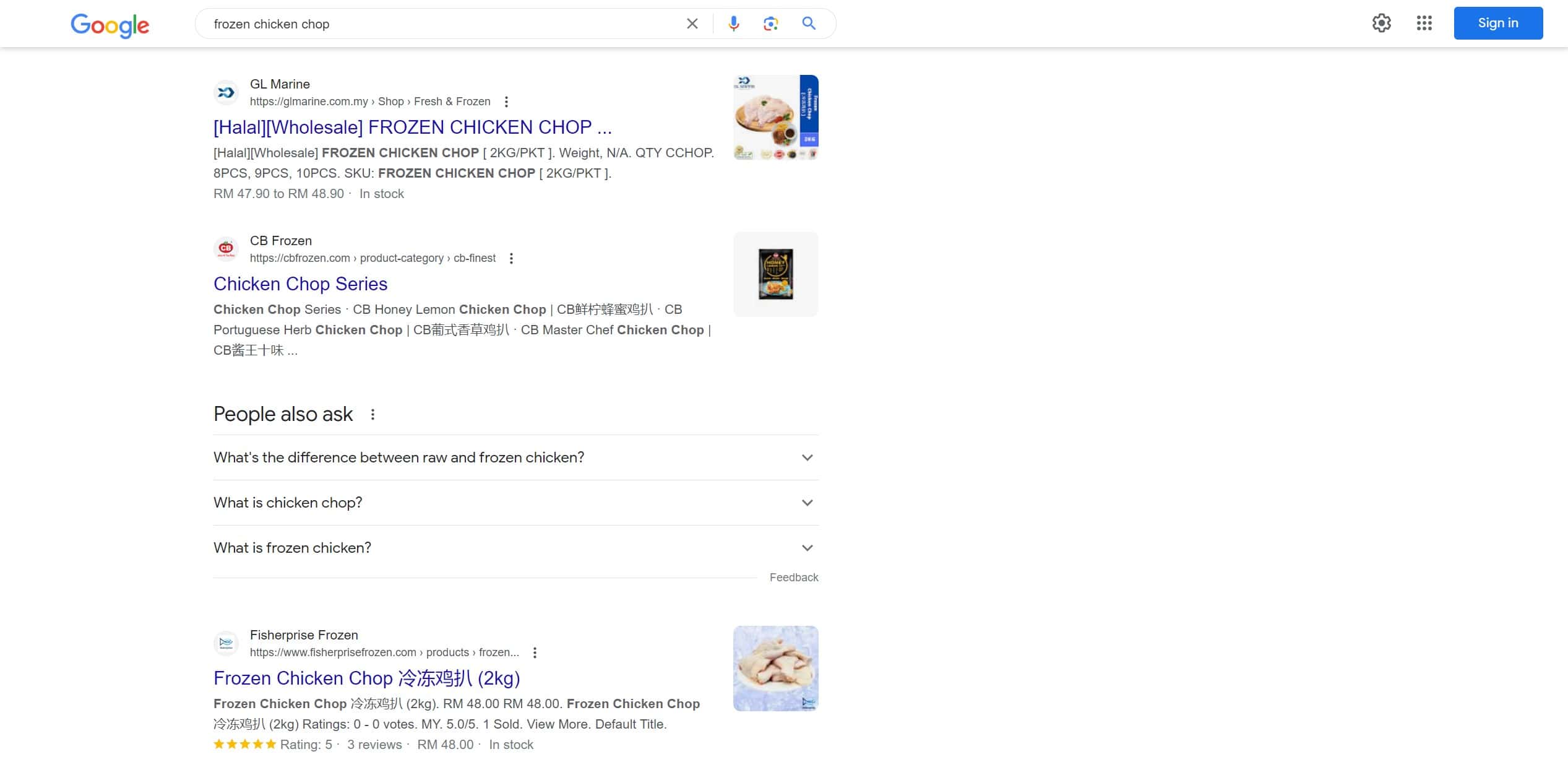Open Fisherprise Frozen site favicon

[x=226, y=643]
